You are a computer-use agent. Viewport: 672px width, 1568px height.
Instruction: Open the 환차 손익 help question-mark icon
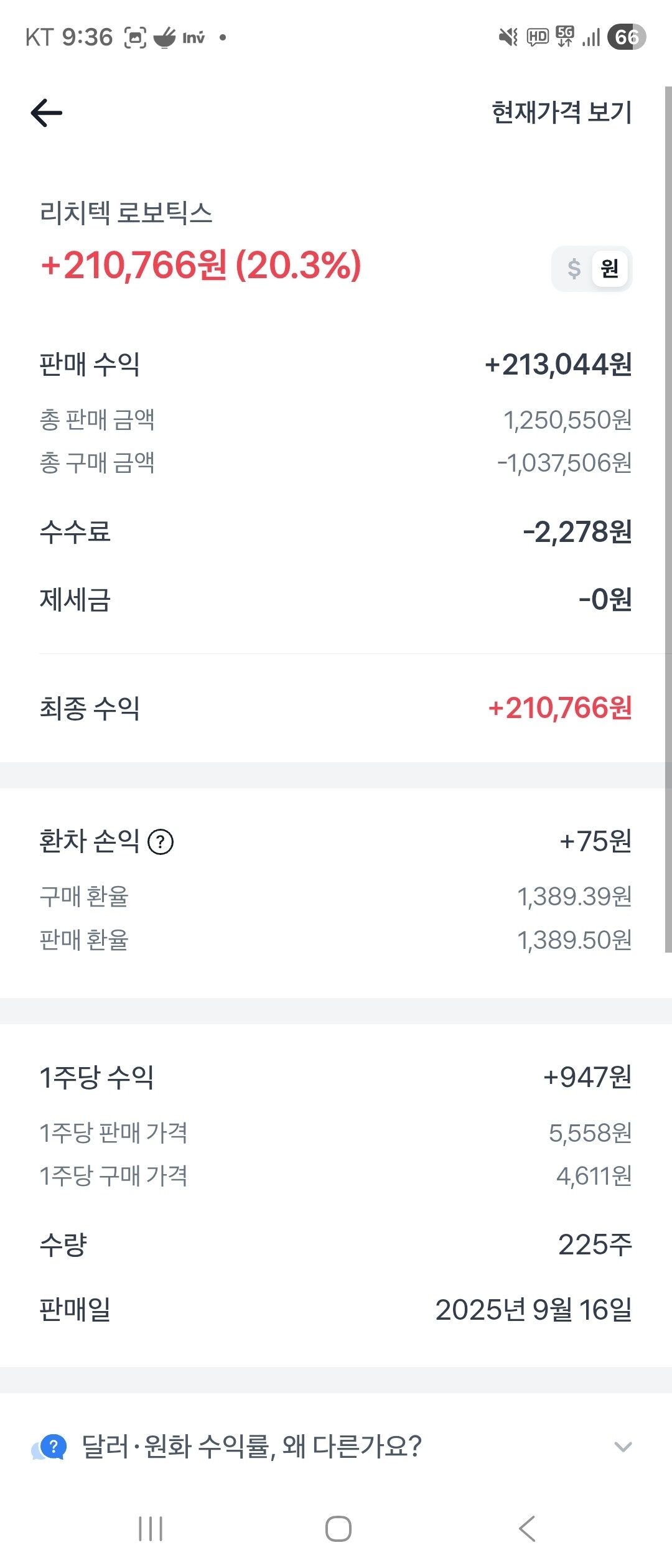coord(161,842)
